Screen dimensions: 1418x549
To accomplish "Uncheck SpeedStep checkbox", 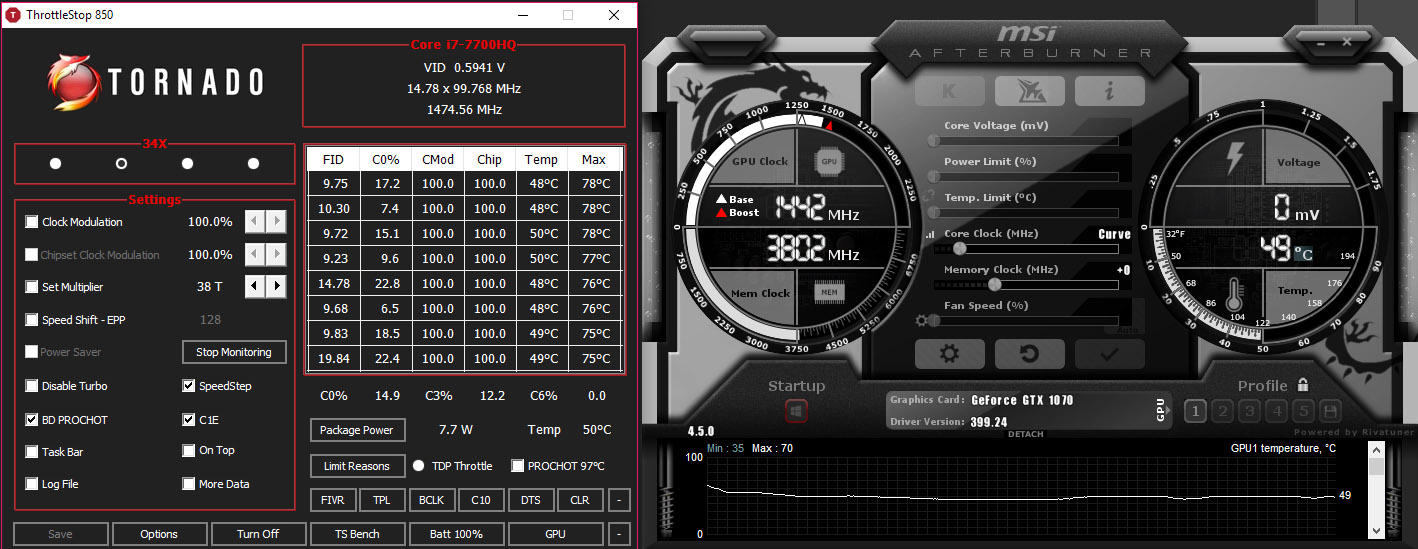I will [x=189, y=386].
